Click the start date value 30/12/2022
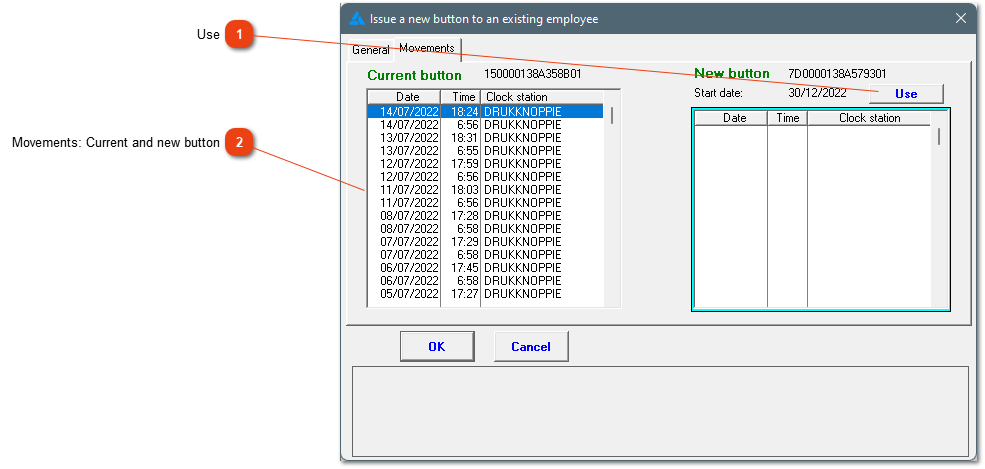 [x=817, y=93]
